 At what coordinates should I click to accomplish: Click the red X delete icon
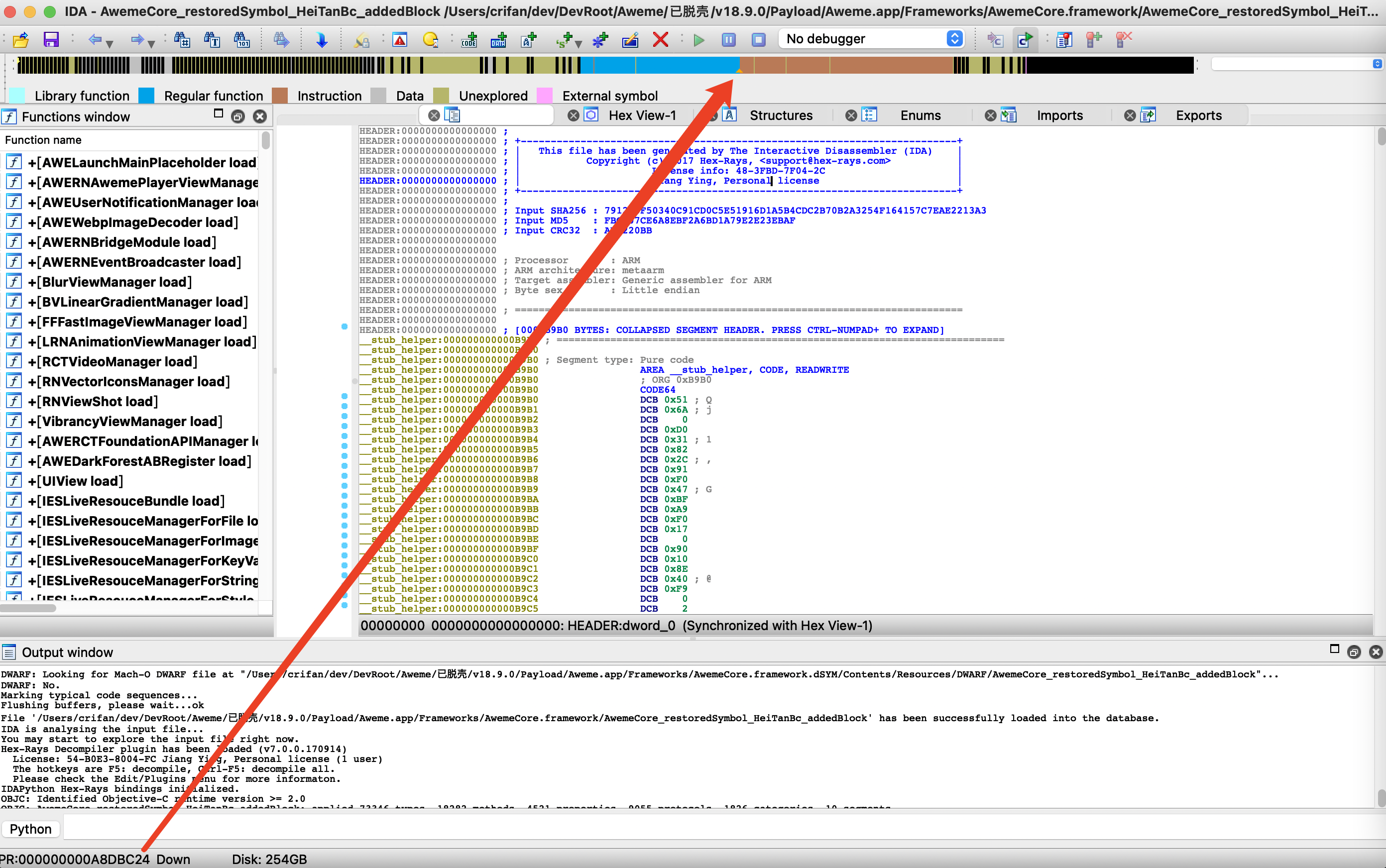click(660, 39)
